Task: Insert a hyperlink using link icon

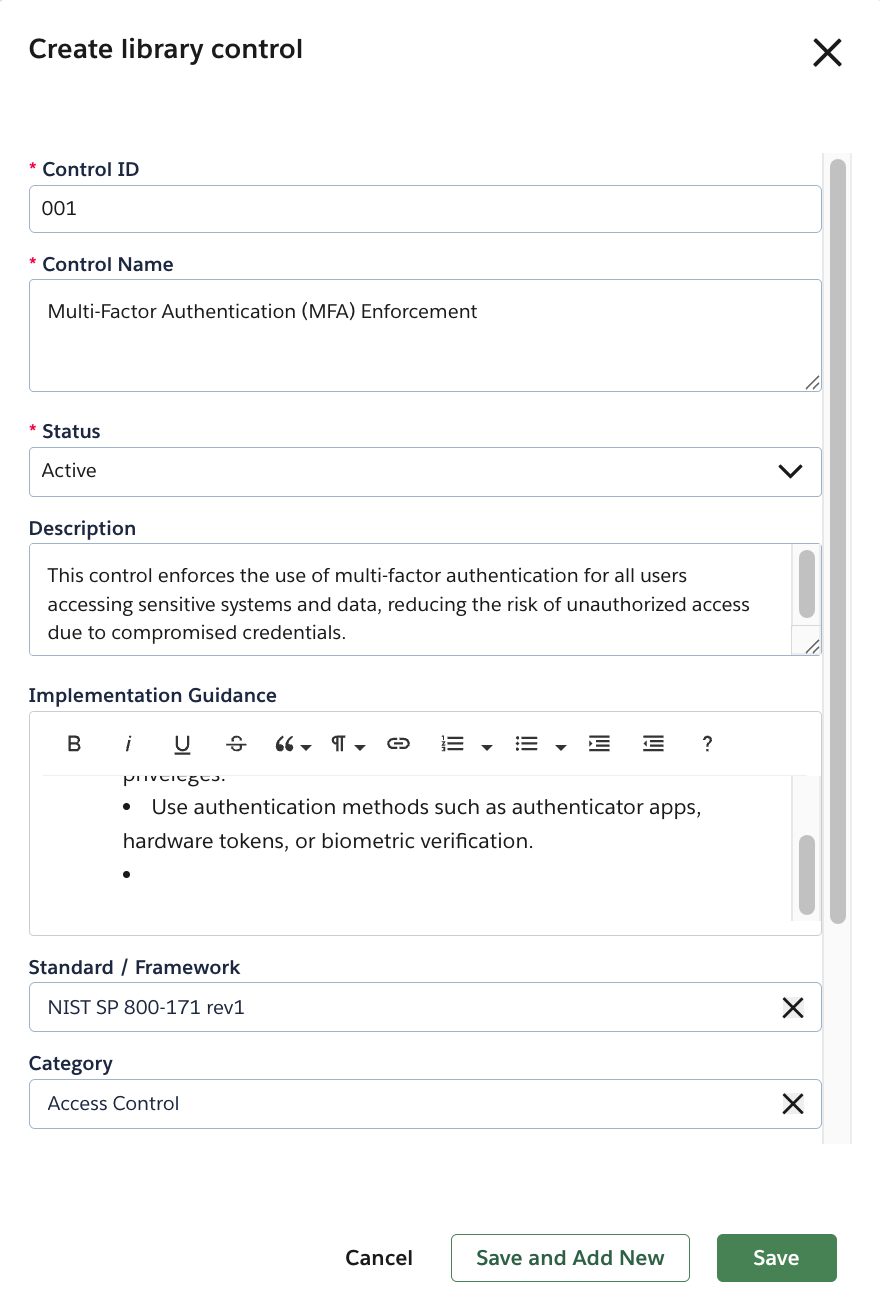Action: 398,744
